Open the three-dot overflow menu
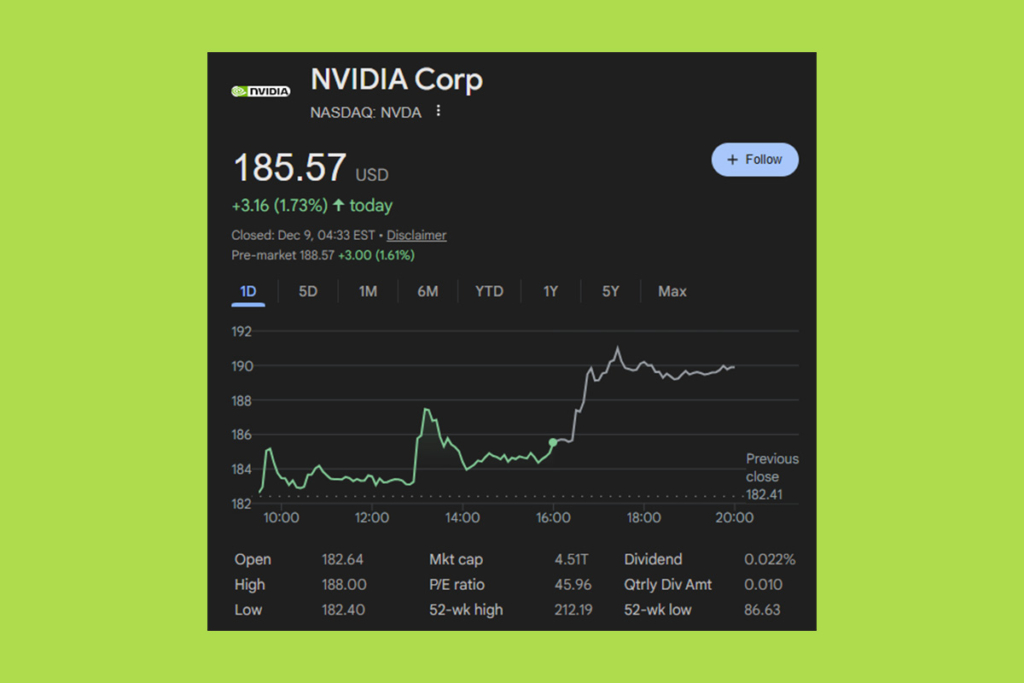1024x683 pixels. tap(438, 112)
